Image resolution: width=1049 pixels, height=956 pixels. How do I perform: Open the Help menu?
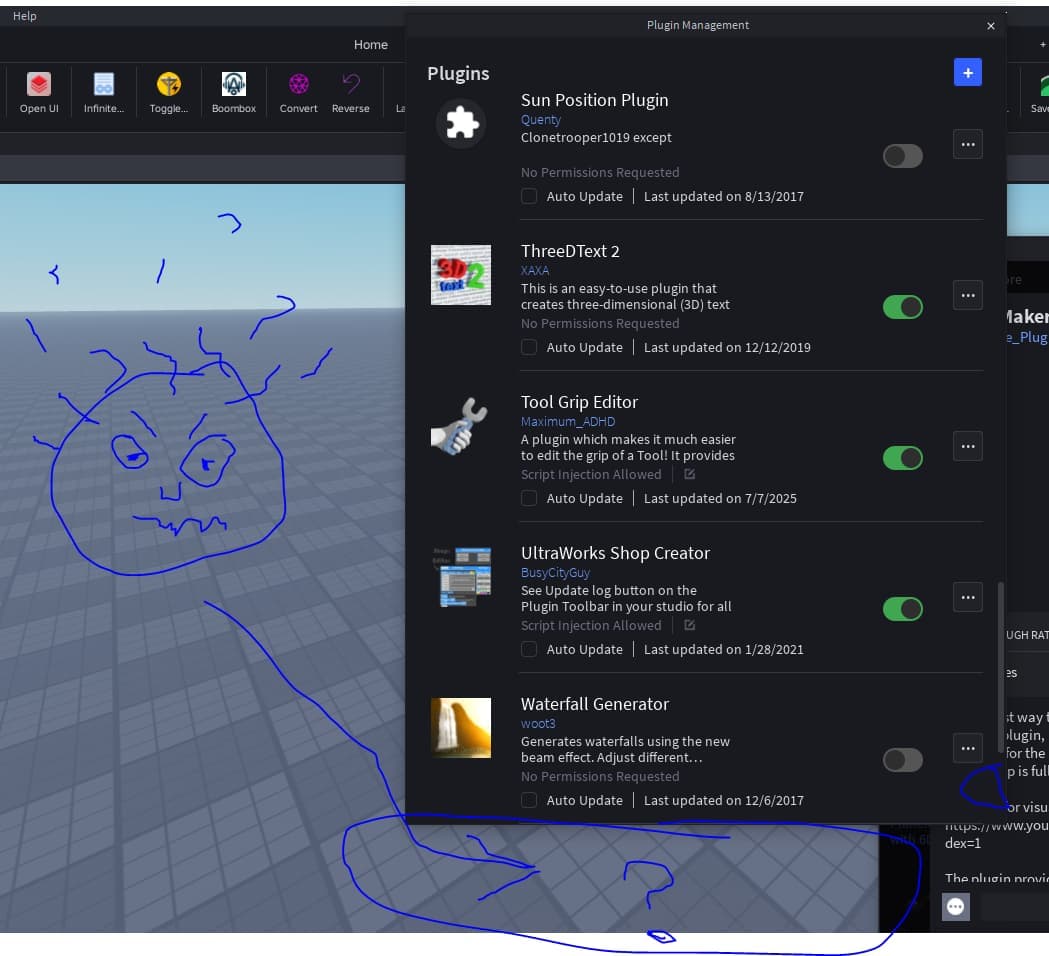click(25, 15)
